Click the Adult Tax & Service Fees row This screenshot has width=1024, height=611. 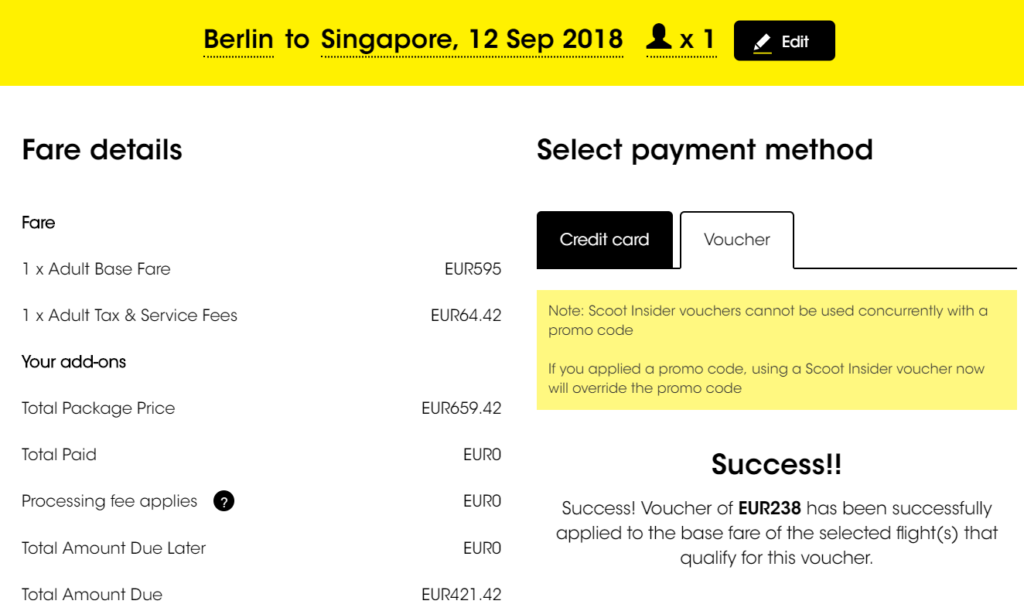tap(261, 315)
